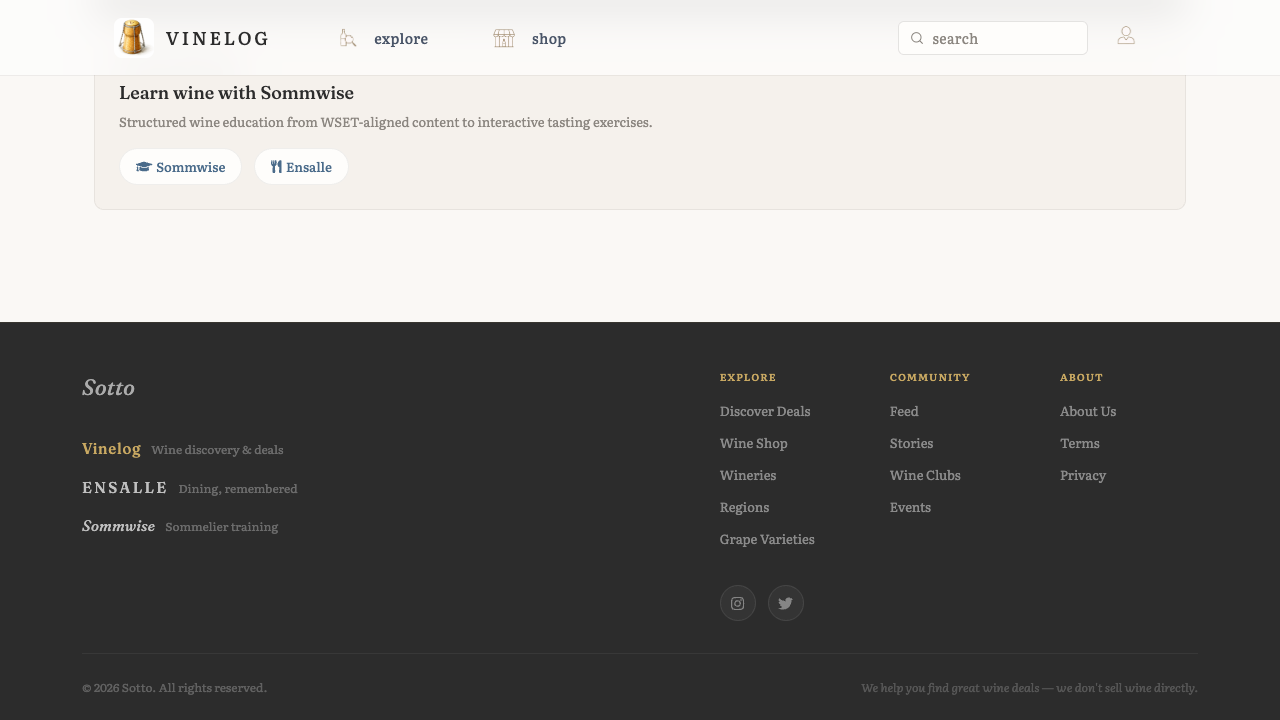Image resolution: width=1280 pixels, height=720 pixels.
Task: Click the shop storefront icon
Action: (504, 38)
